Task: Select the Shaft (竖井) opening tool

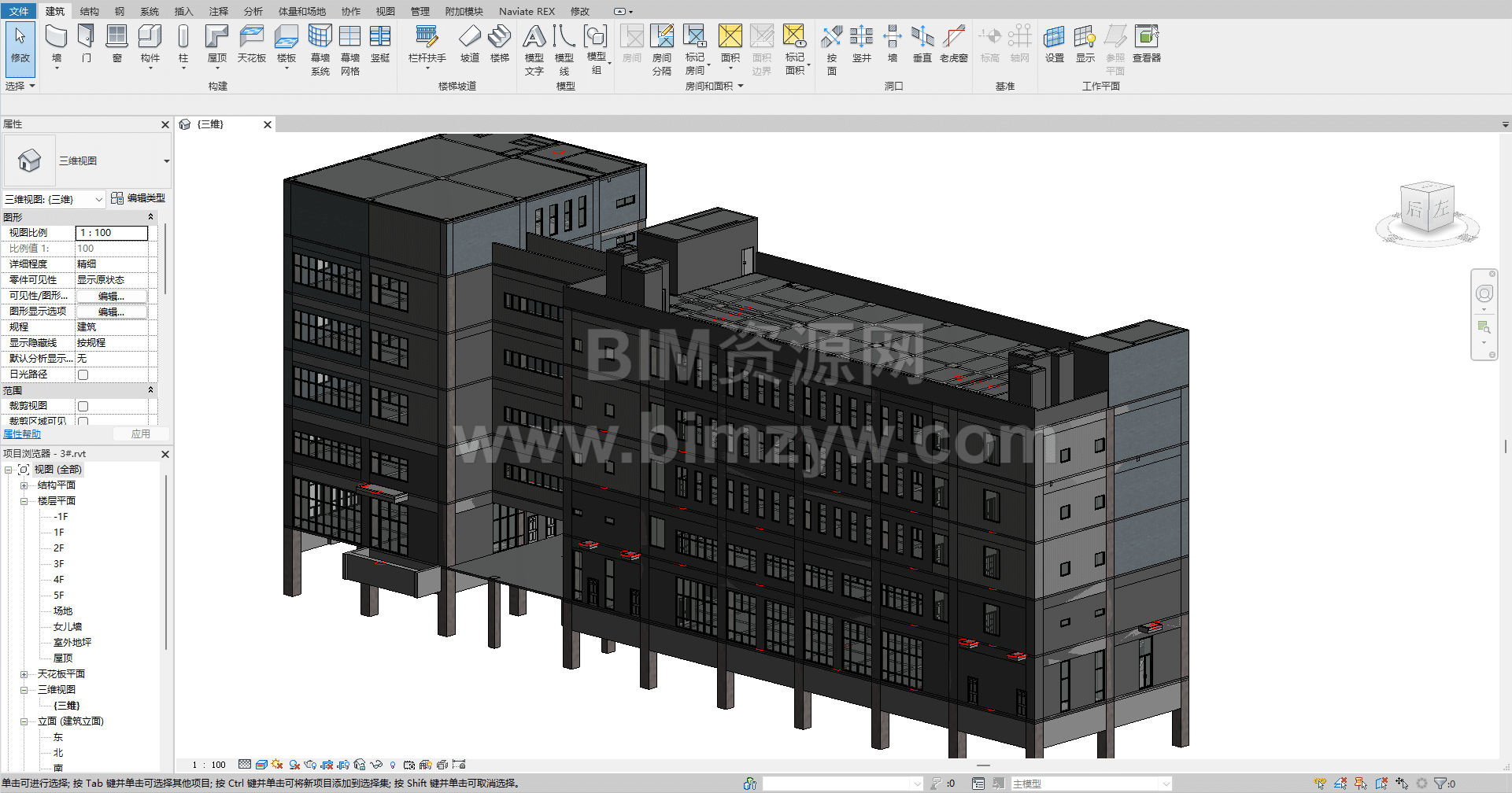Action: click(862, 44)
